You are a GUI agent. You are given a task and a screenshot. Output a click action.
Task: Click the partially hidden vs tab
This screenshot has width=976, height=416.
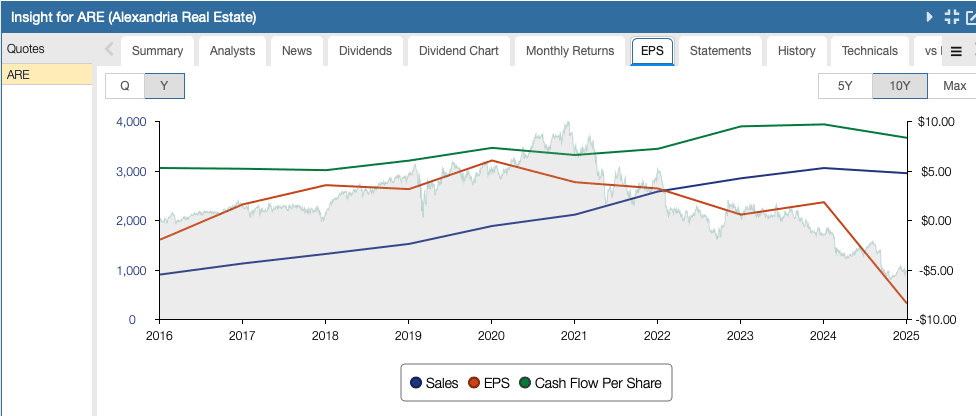pos(931,51)
